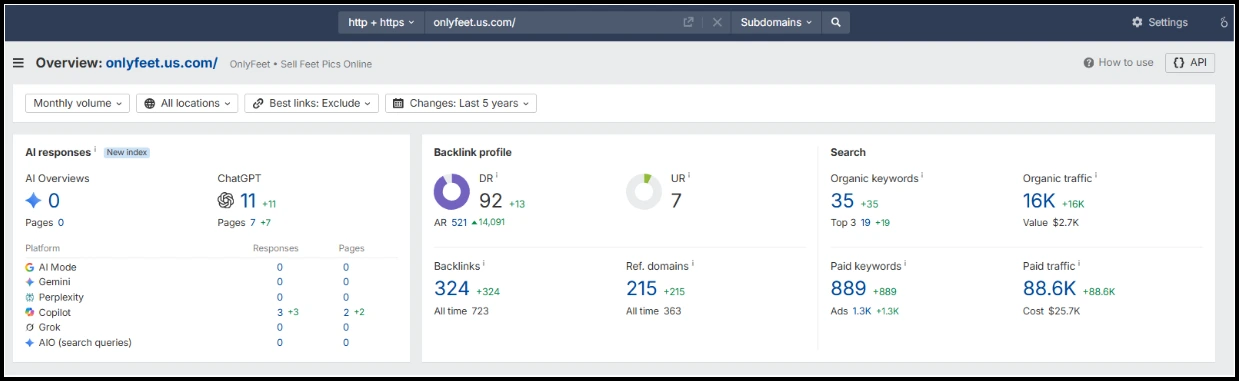Click the Copilot platform icon
The image size is (1239, 381).
point(30,313)
